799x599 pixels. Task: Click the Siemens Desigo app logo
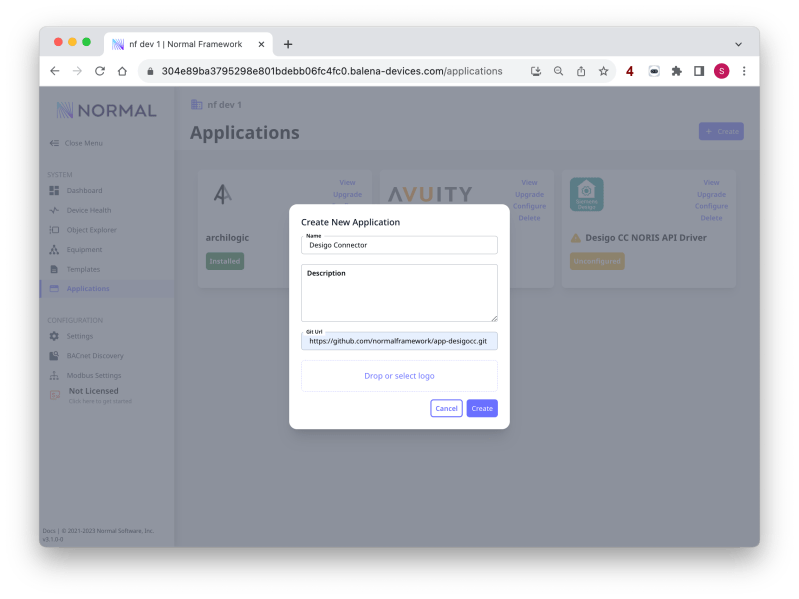pyautogui.click(x=587, y=194)
